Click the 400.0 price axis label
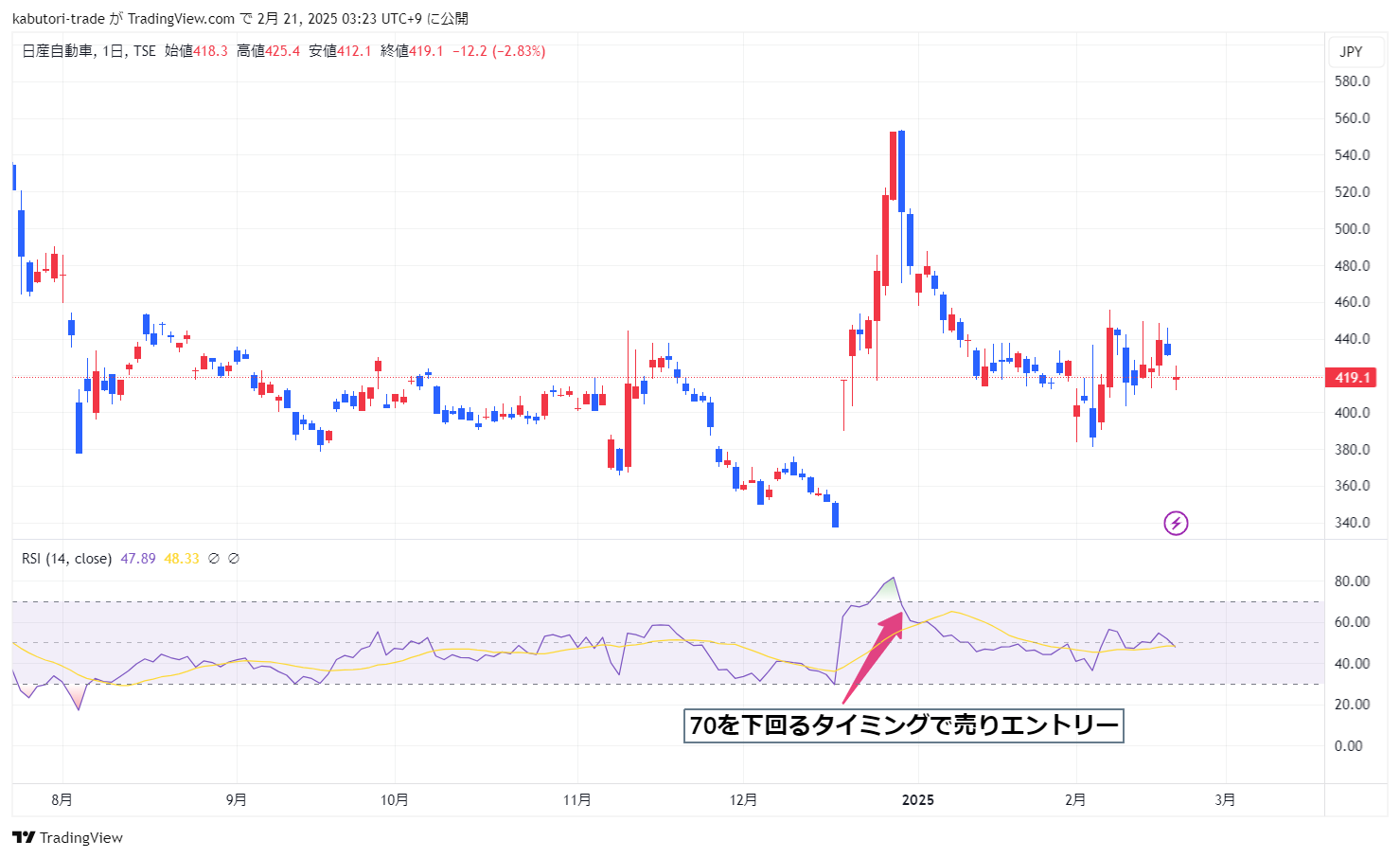This screenshot has height=858, width=1400. pyautogui.click(x=1352, y=413)
